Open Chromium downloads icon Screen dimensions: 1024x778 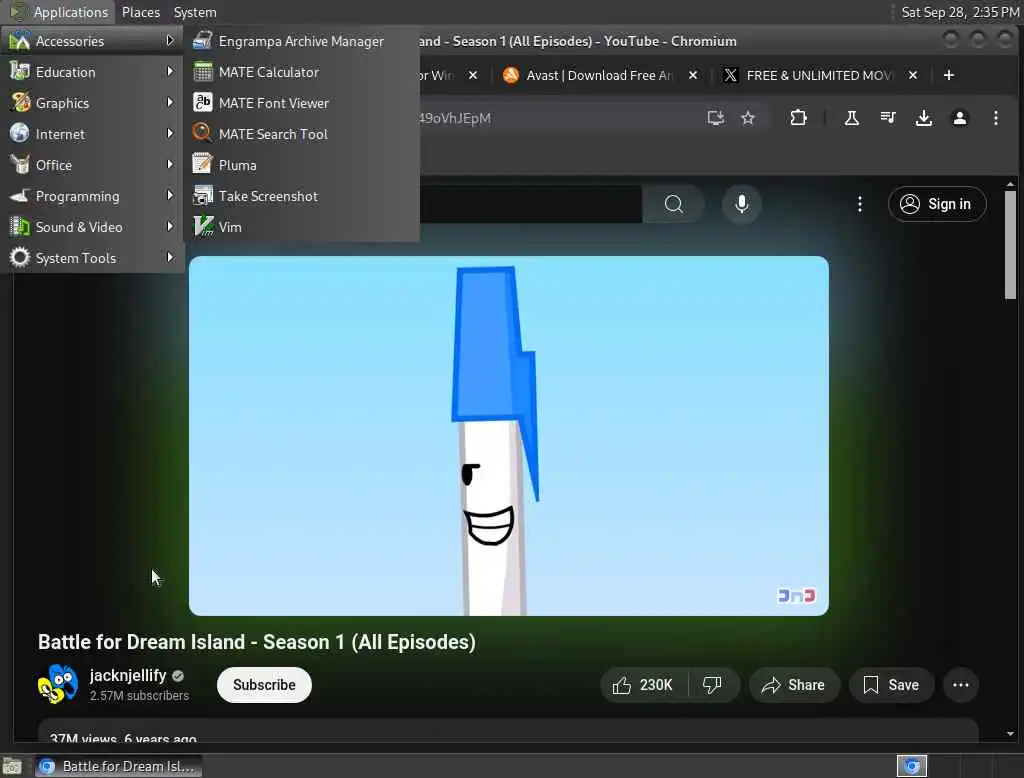coord(923,118)
